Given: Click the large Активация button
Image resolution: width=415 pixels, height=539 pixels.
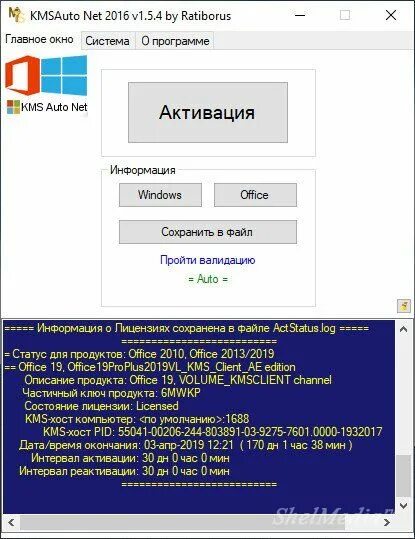Looking at the screenshot, I should [208, 112].
